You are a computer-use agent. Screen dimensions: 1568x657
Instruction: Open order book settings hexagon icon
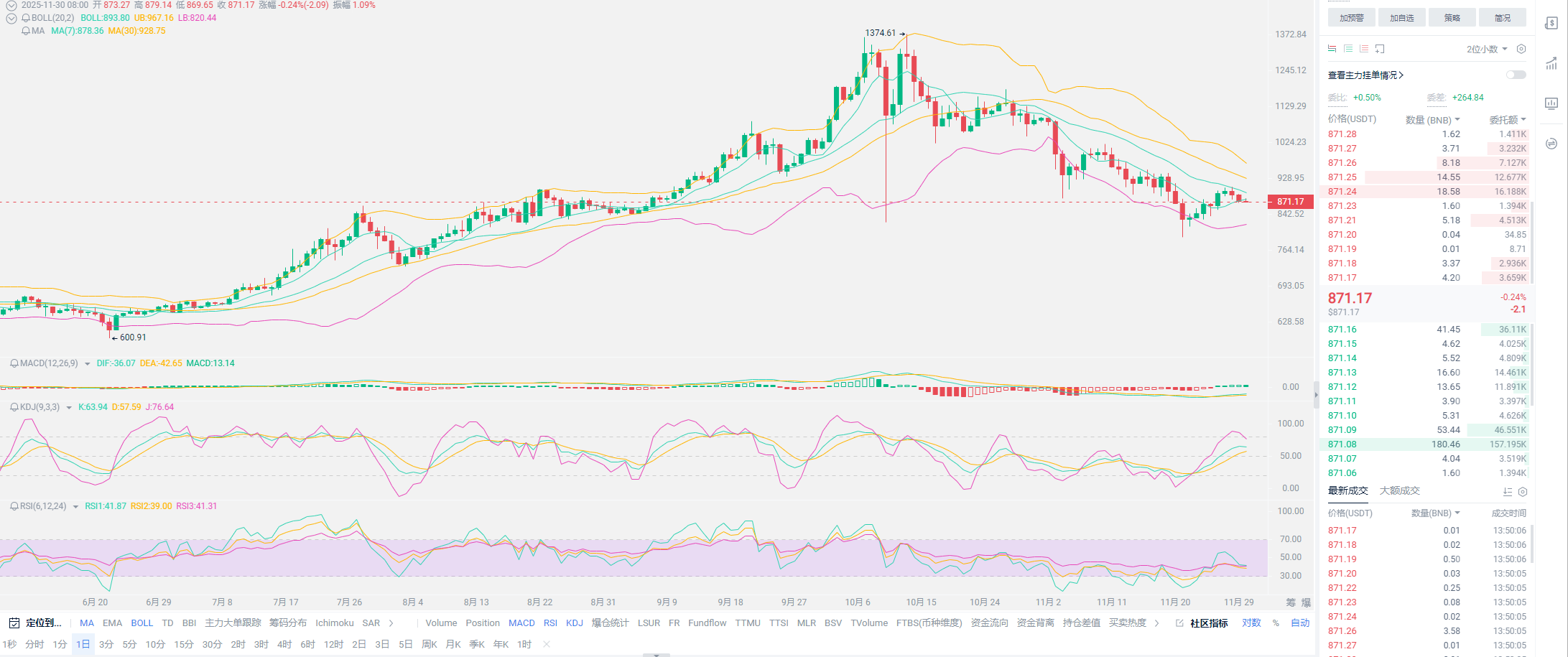pos(1521,49)
